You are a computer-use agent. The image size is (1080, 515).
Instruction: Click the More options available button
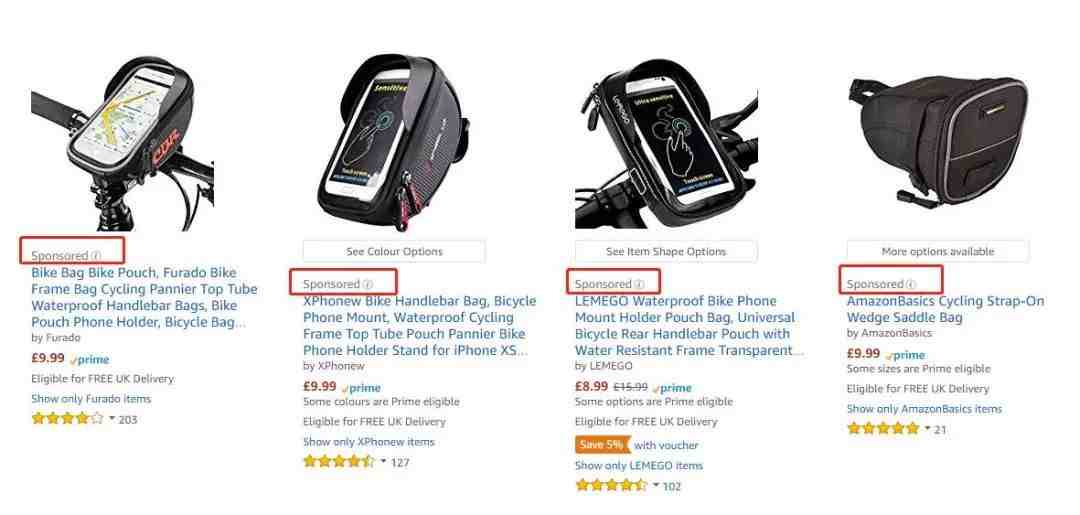(x=938, y=251)
